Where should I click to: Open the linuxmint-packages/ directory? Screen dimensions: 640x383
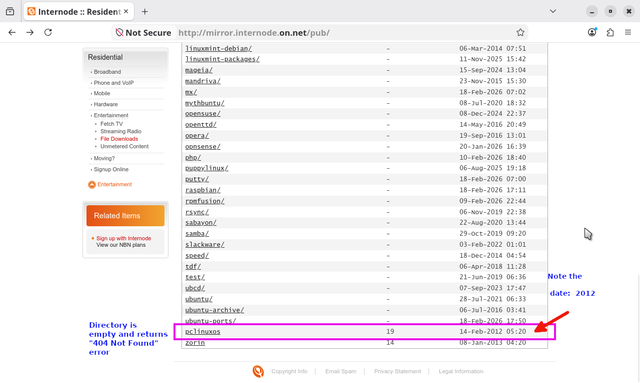[x=222, y=59]
